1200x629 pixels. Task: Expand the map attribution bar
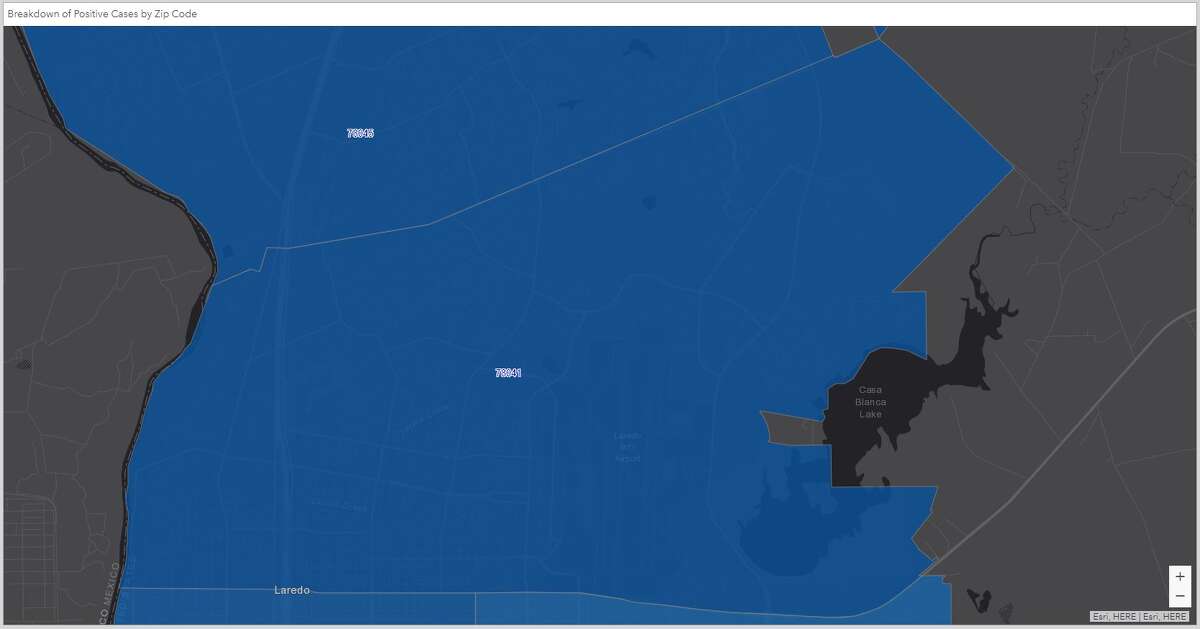coord(1140,617)
